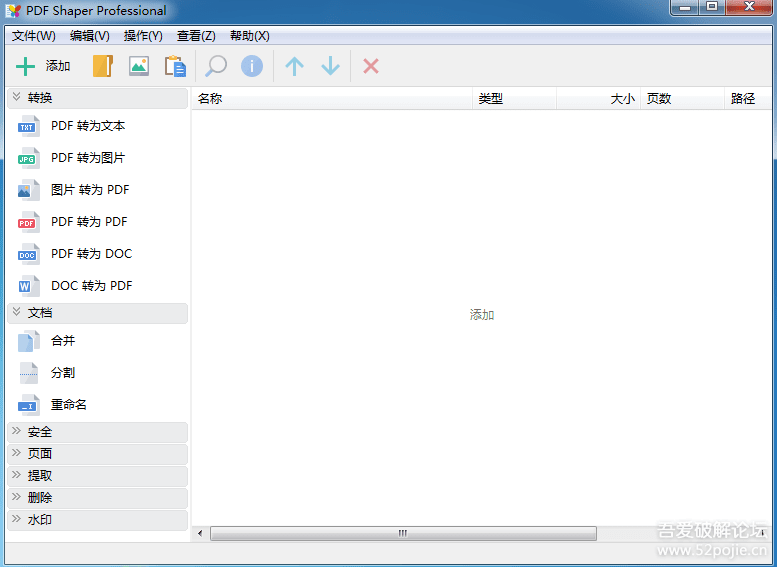Collapse the 转换 section

(x=98, y=98)
